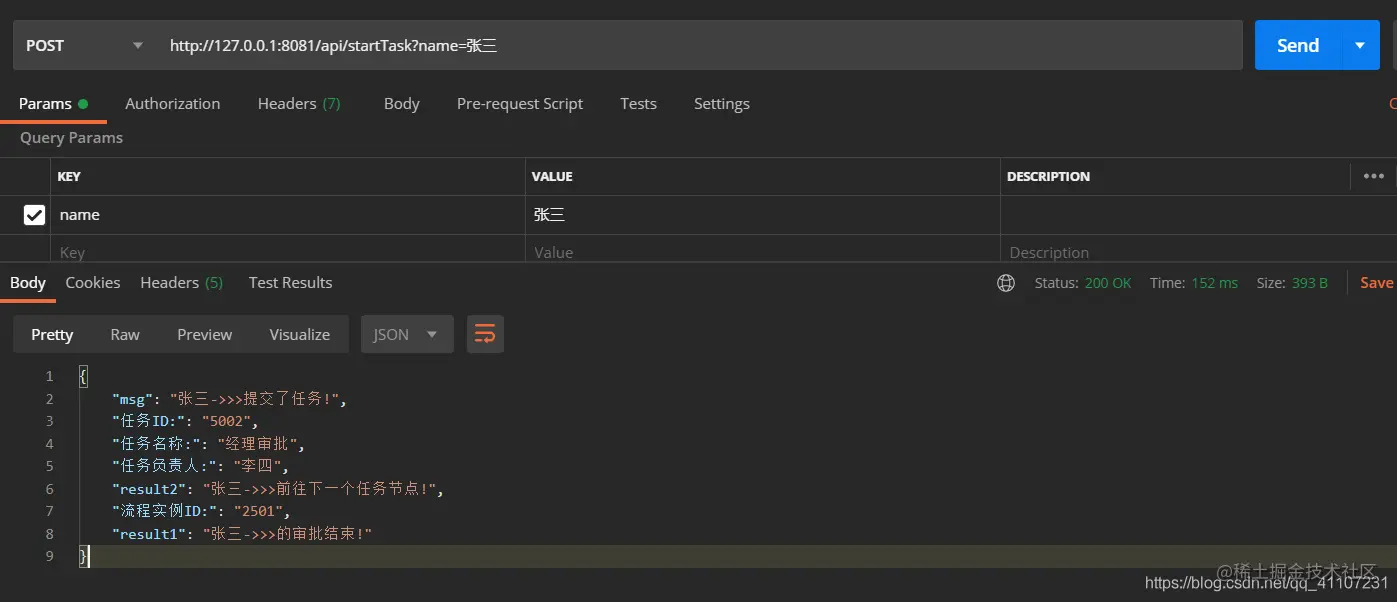Image resolution: width=1397 pixels, height=602 pixels.
Task: Uncheck the name parameter checkbox
Action: tap(34, 214)
